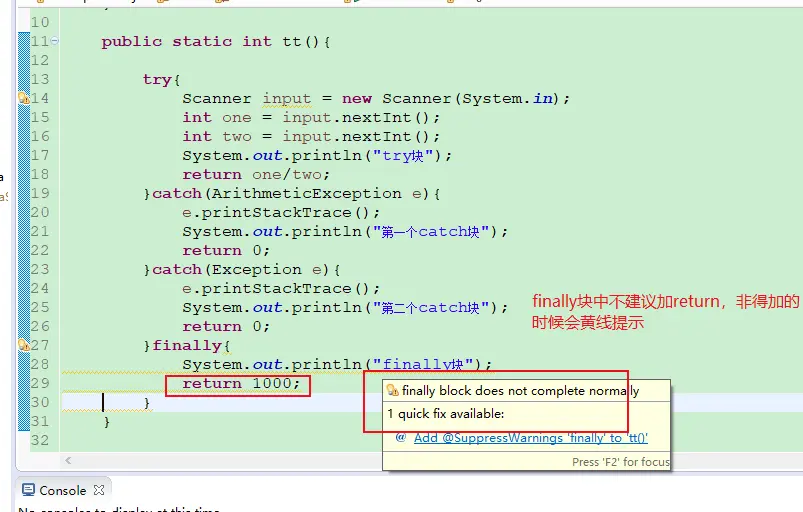The width and height of the screenshot is (803, 512).
Task: Click the warning icon inside the tooltip
Action: (x=393, y=390)
